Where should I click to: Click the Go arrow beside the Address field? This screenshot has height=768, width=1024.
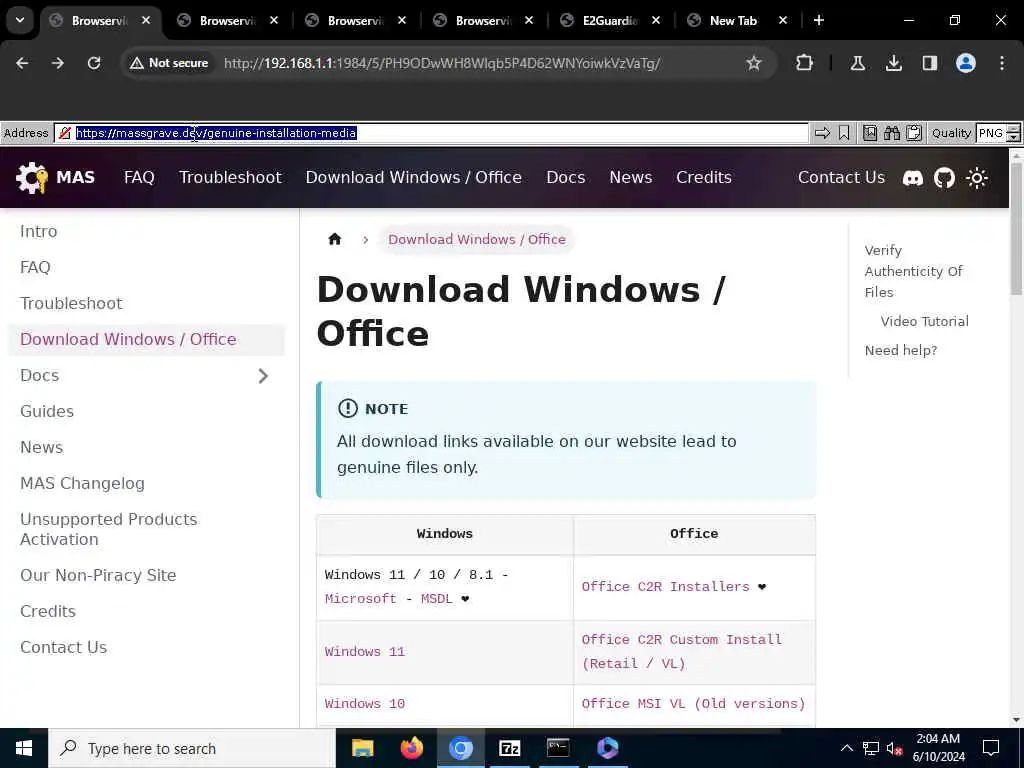(x=822, y=133)
